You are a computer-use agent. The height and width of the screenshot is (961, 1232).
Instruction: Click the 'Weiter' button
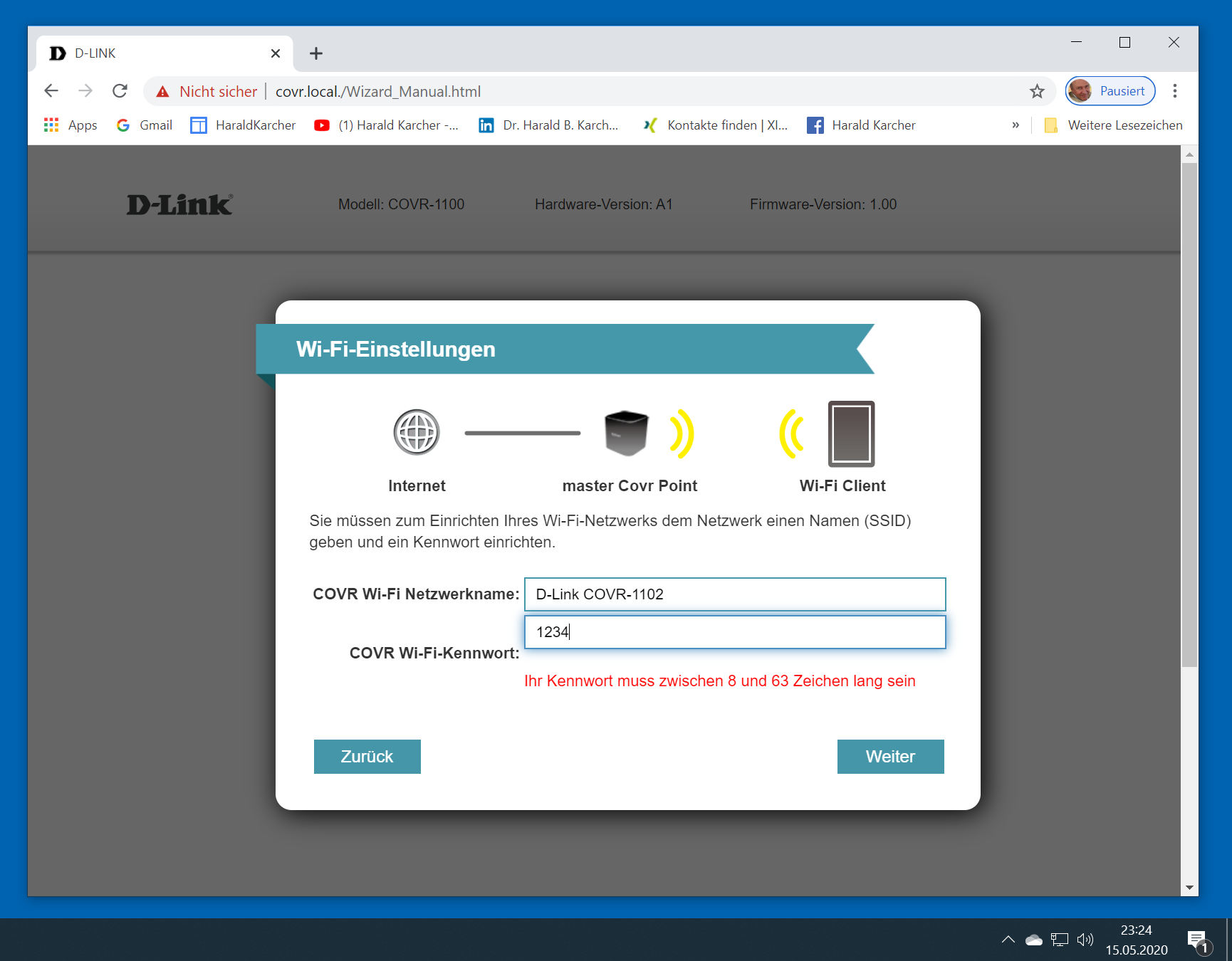click(891, 757)
